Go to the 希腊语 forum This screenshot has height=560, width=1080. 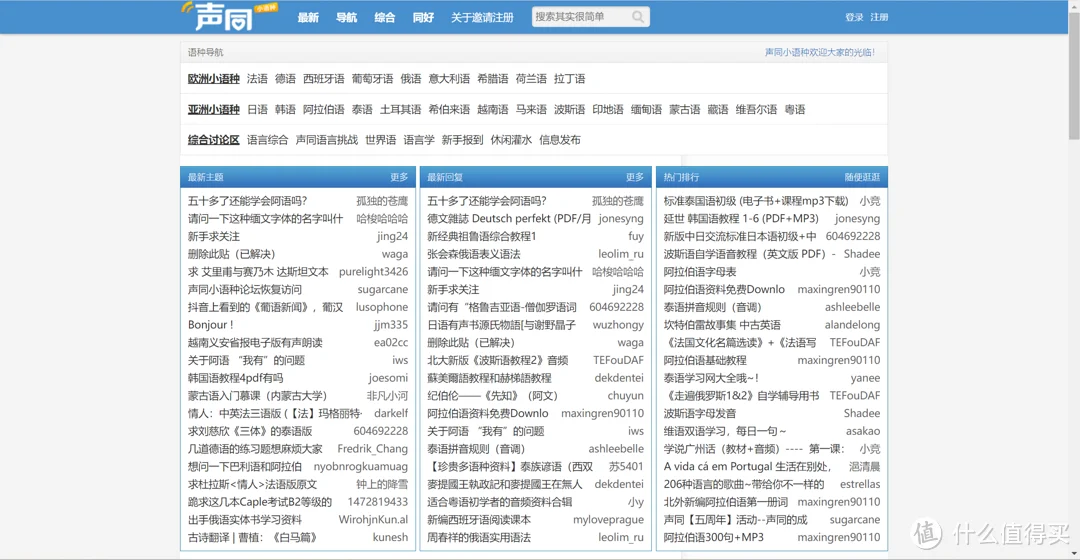pos(492,79)
